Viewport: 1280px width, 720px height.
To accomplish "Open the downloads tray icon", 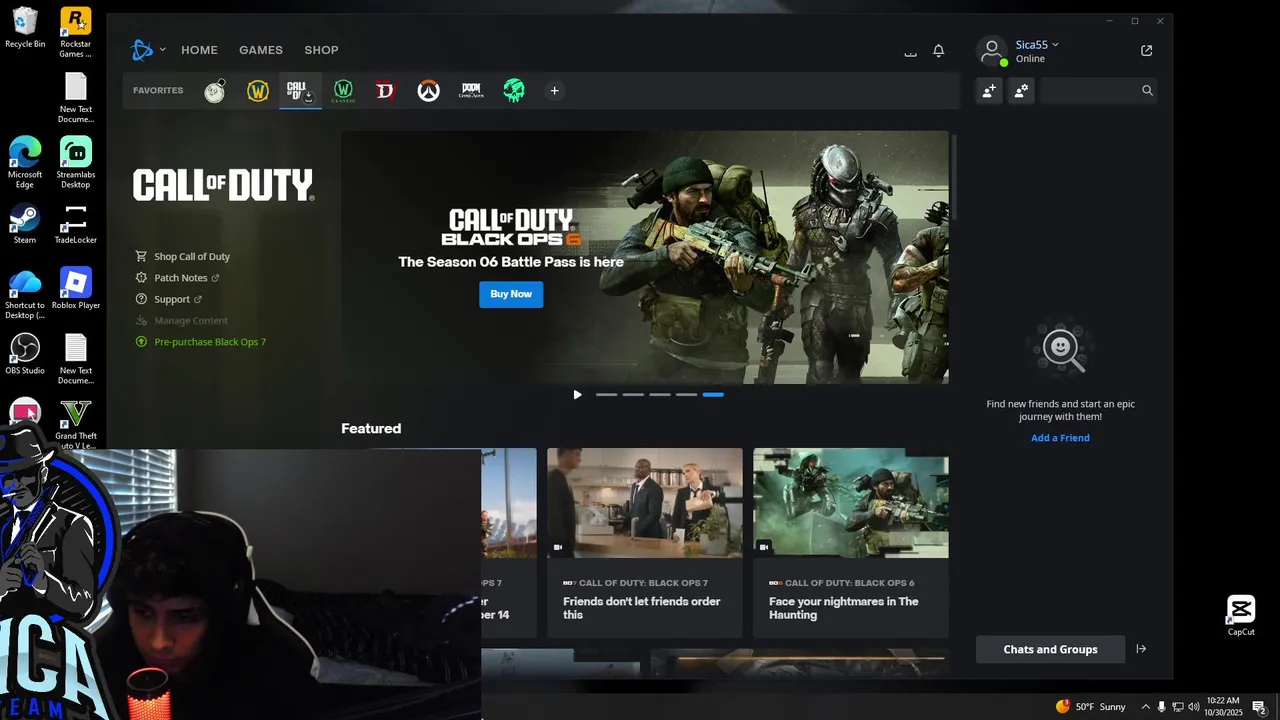I will click(910, 51).
